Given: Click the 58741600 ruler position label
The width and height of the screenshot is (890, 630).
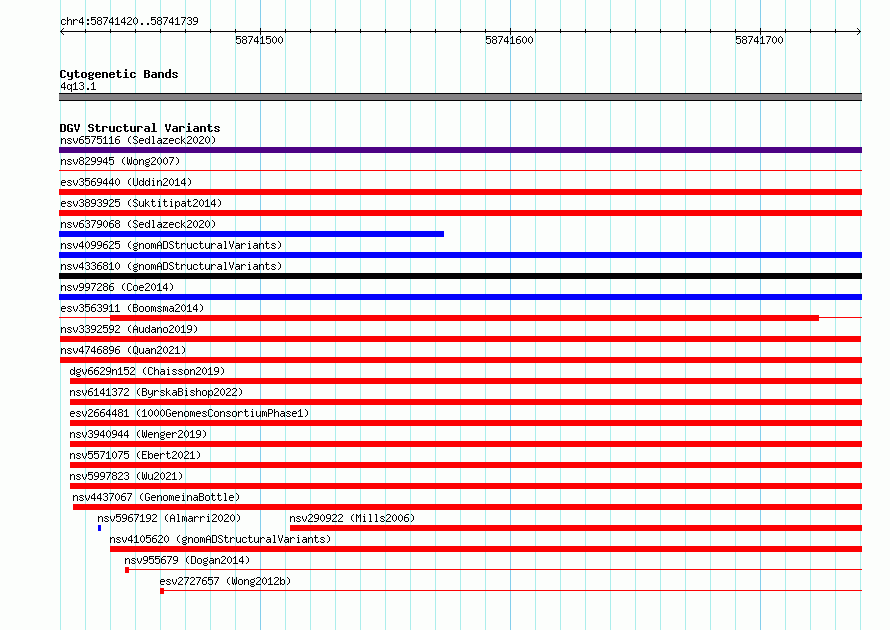Looking at the screenshot, I should [509, 40].
